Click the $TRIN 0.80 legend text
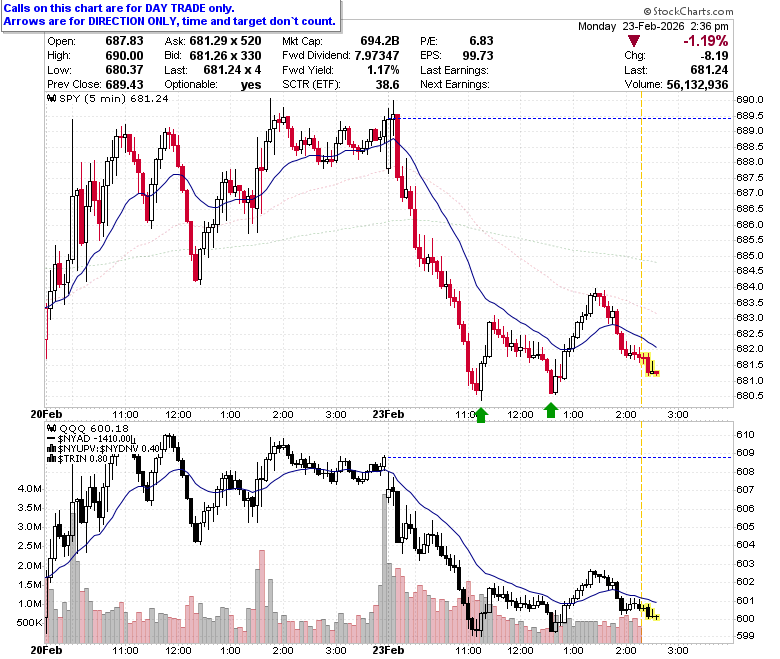The height and width of the screenshot is (659, 780). pos(83,459)
